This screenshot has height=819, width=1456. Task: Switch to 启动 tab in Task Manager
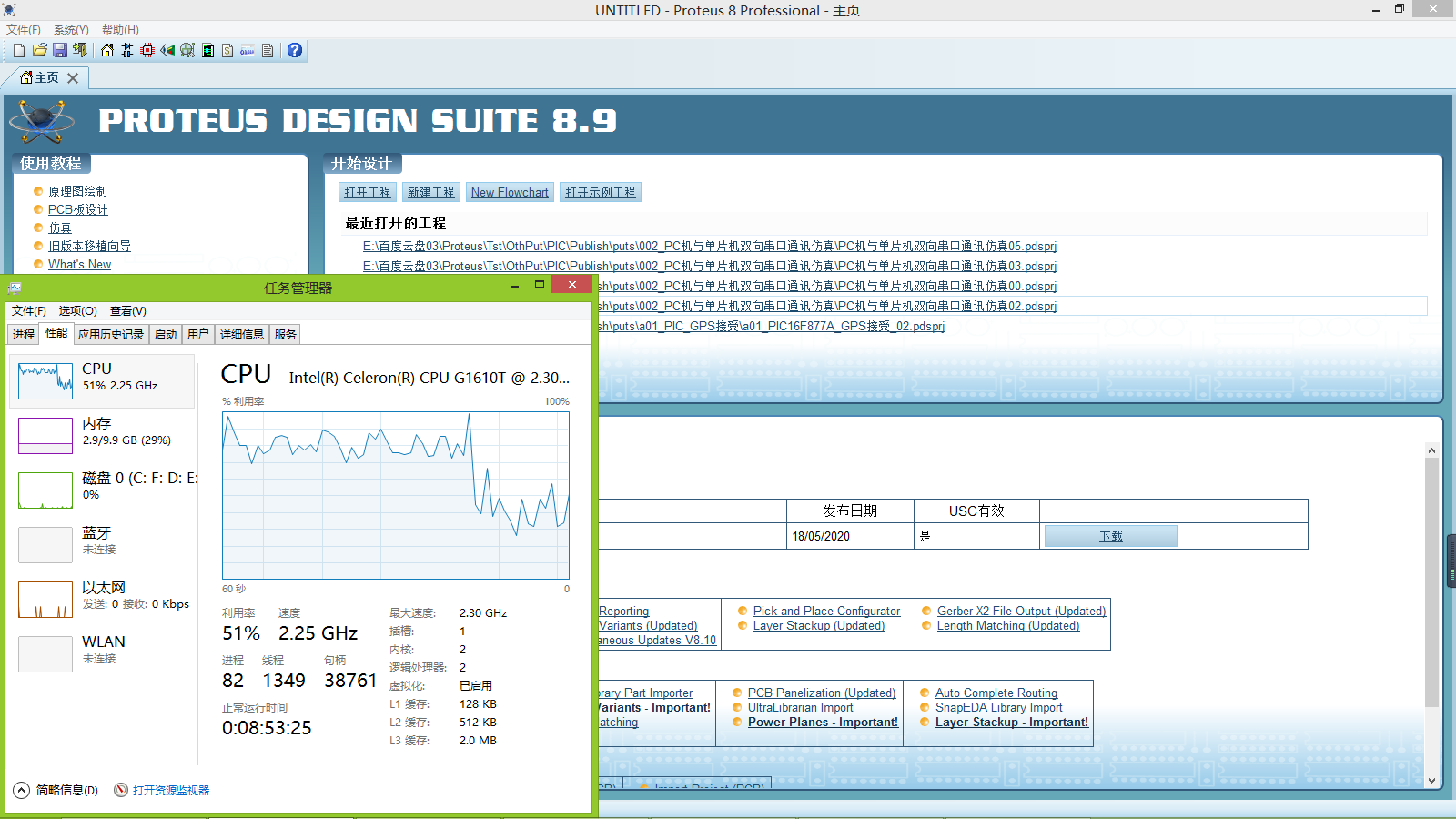click(166, 335)
